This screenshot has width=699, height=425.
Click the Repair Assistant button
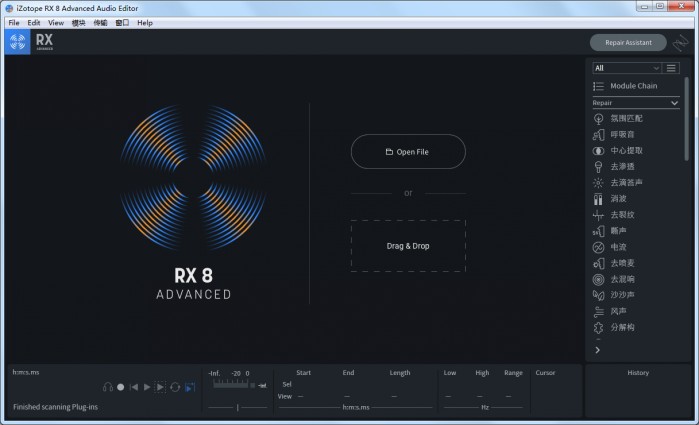(x=628, y=43)
